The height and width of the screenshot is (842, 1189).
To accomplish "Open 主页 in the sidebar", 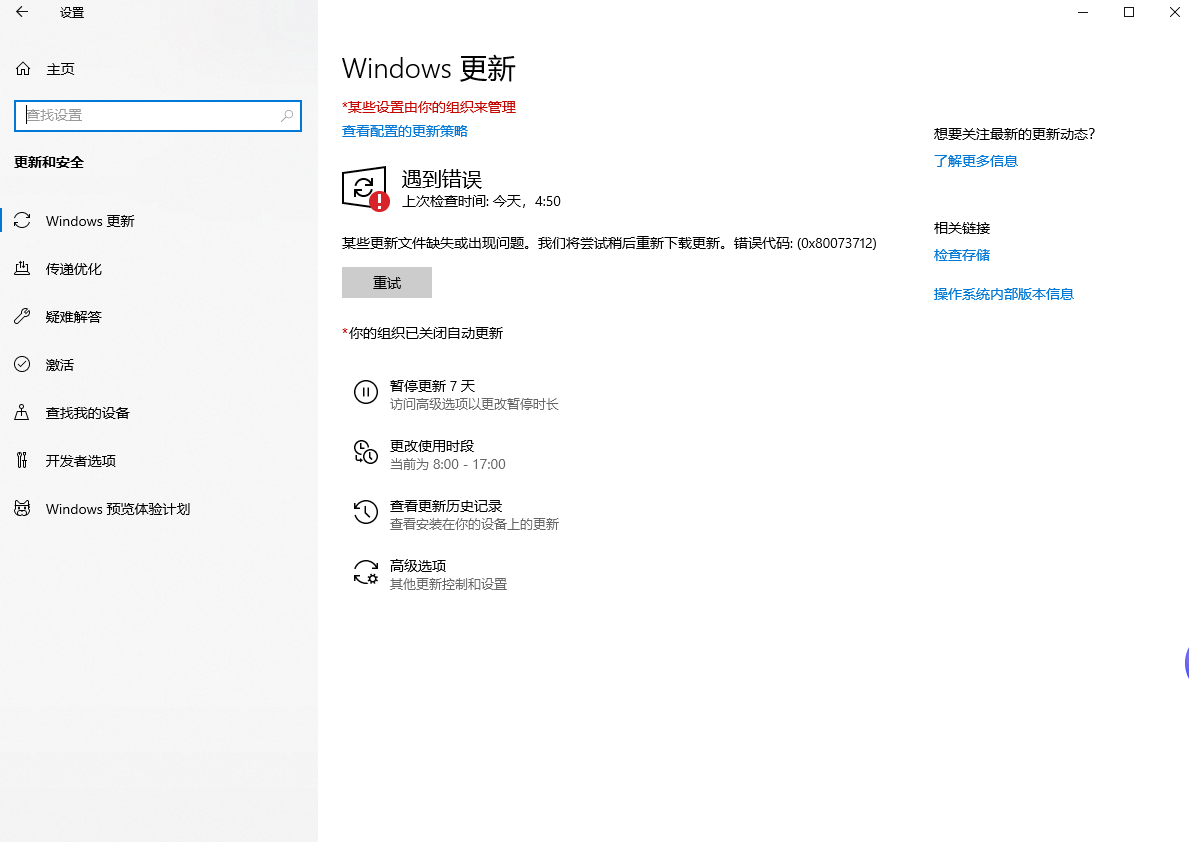I will point(61,69).
